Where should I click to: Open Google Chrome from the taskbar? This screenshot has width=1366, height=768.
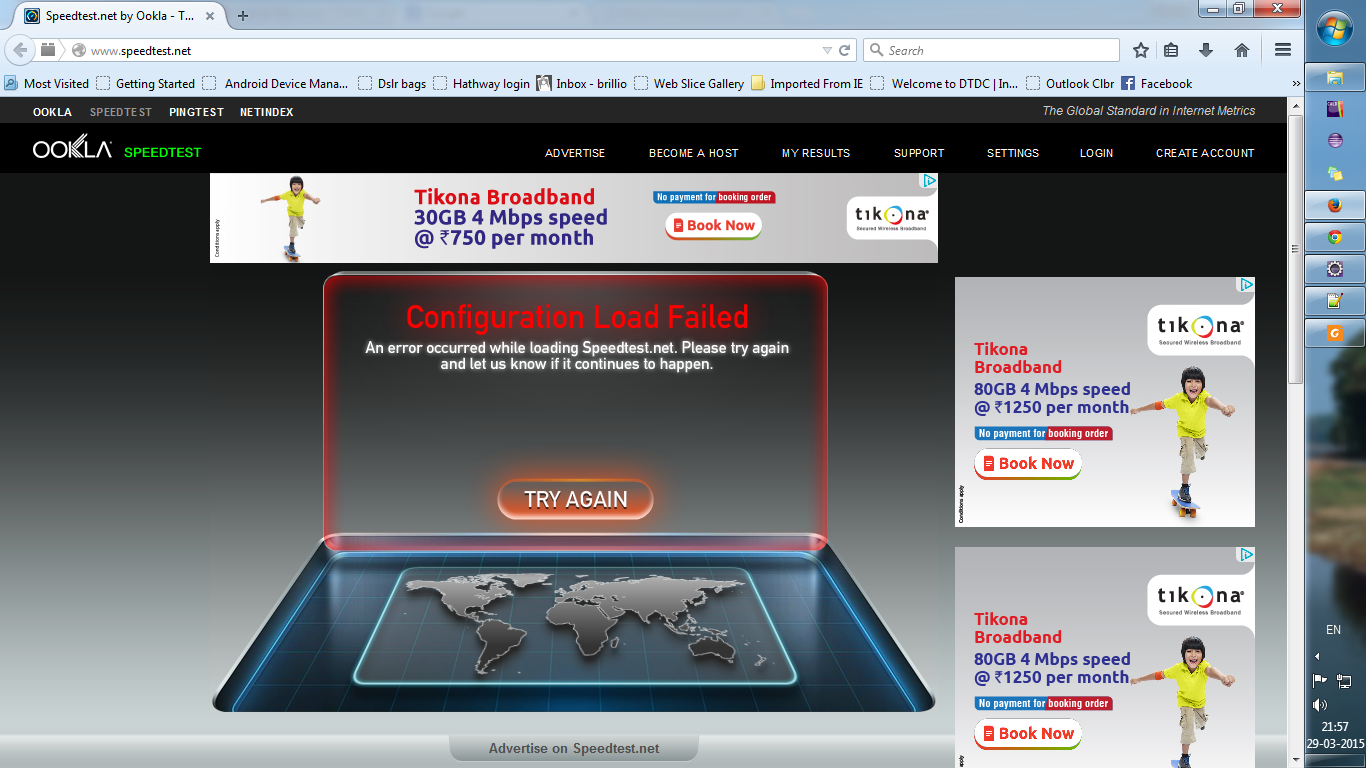(x=1335, y=237)
